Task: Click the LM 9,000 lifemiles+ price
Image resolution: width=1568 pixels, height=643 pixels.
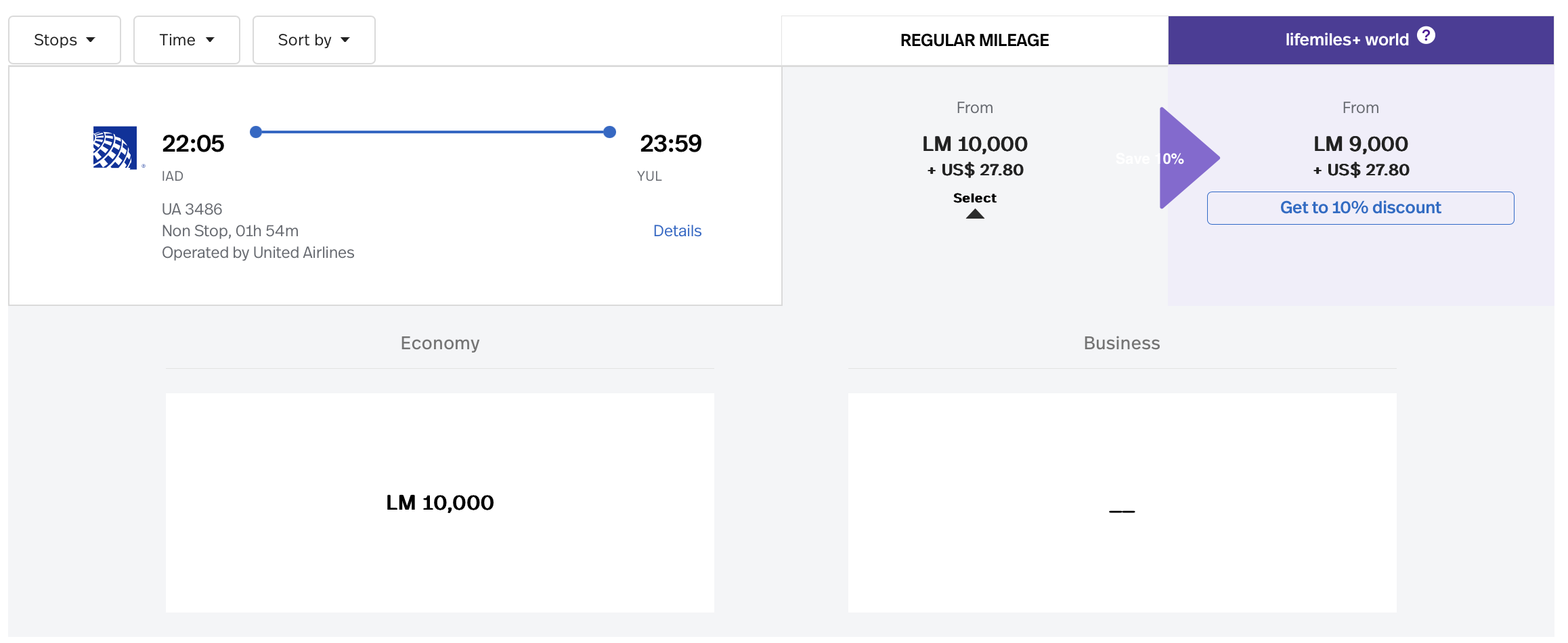Action: (x=1361, y=143)
